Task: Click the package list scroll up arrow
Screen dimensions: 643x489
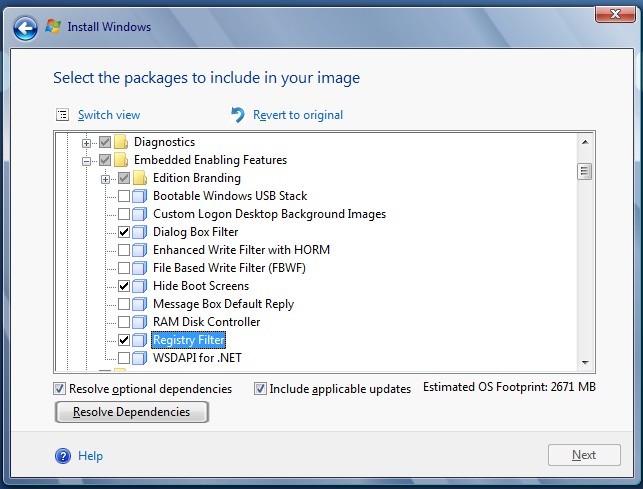Action: pos(585,142)
